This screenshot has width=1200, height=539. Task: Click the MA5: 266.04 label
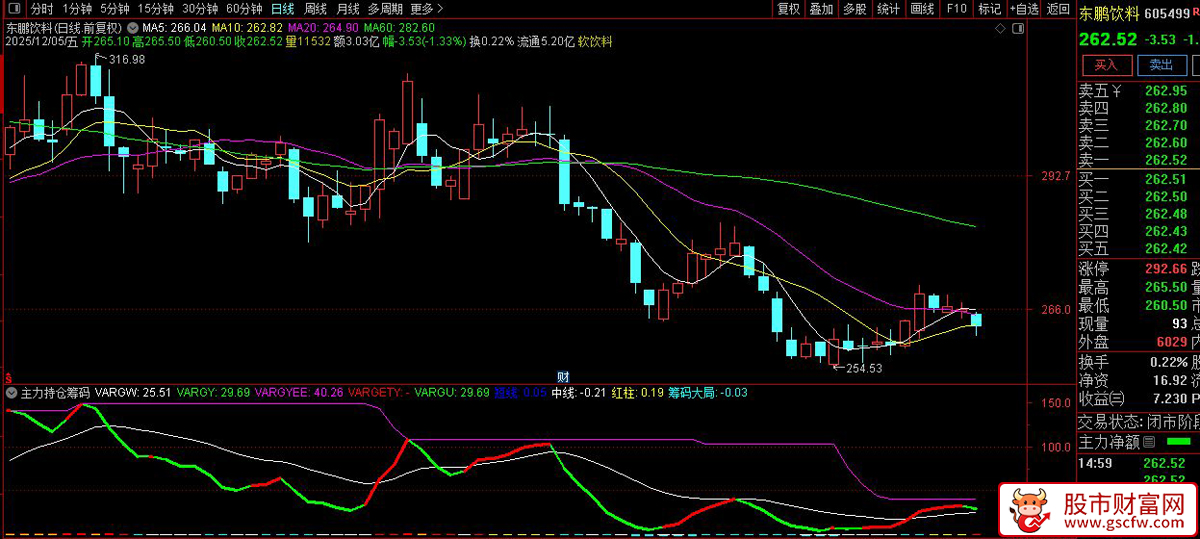click(x=175, y=27)
